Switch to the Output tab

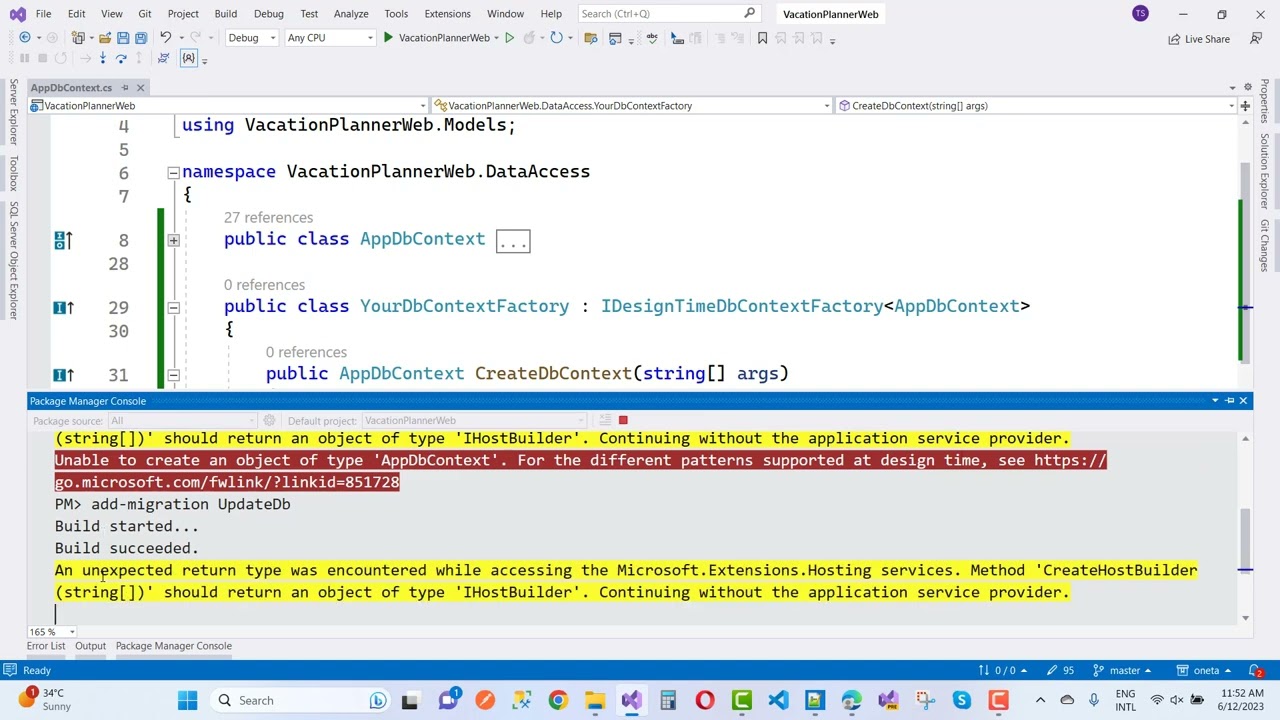[x=90, y=646]
